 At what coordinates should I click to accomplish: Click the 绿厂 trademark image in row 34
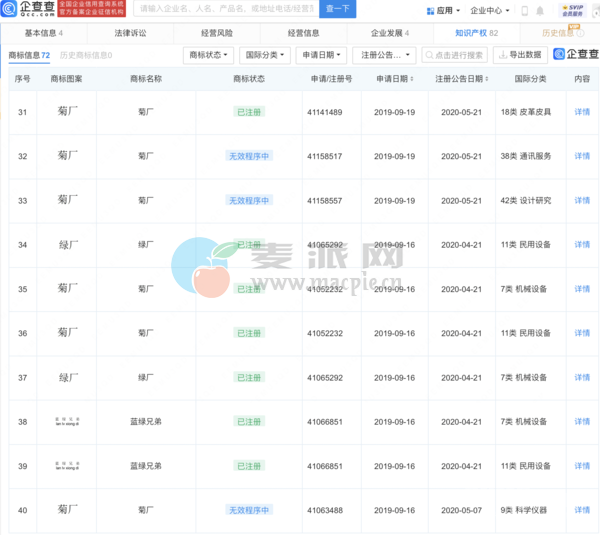[x=68, y=244]
